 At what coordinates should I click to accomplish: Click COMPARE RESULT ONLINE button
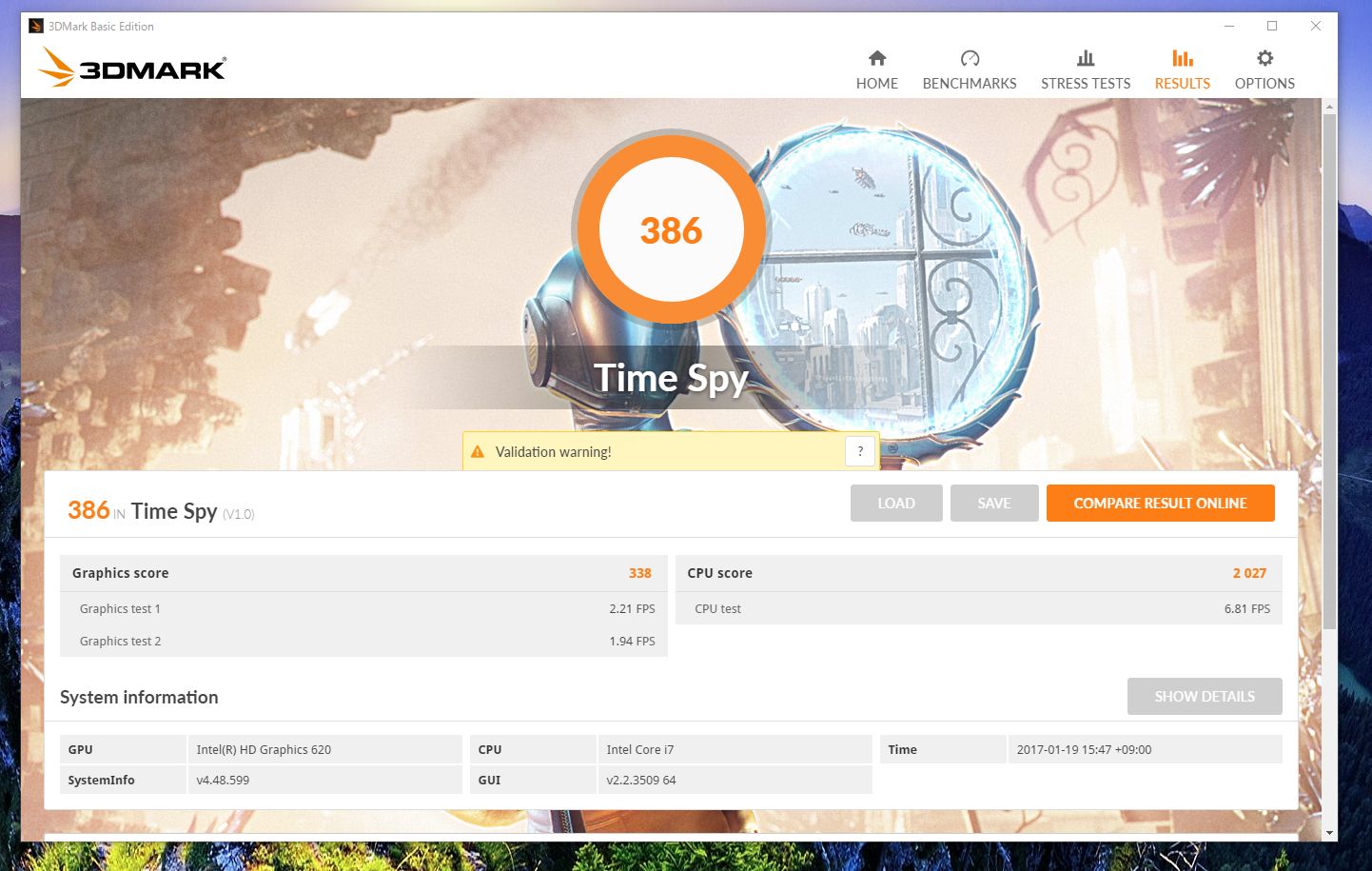pos(1161,504)
